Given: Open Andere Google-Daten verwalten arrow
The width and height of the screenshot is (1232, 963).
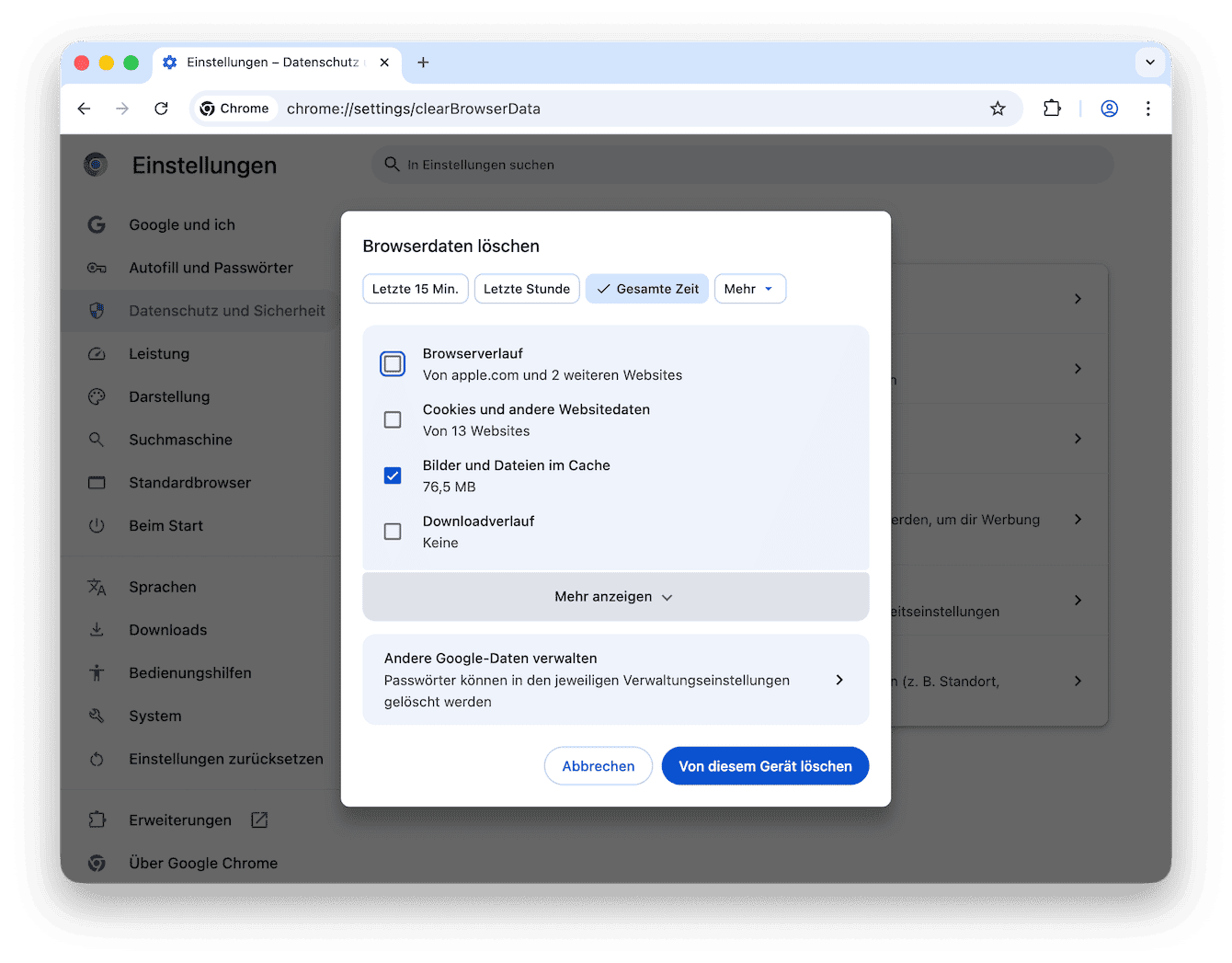Looking at the screenshot, I should 838,680.
